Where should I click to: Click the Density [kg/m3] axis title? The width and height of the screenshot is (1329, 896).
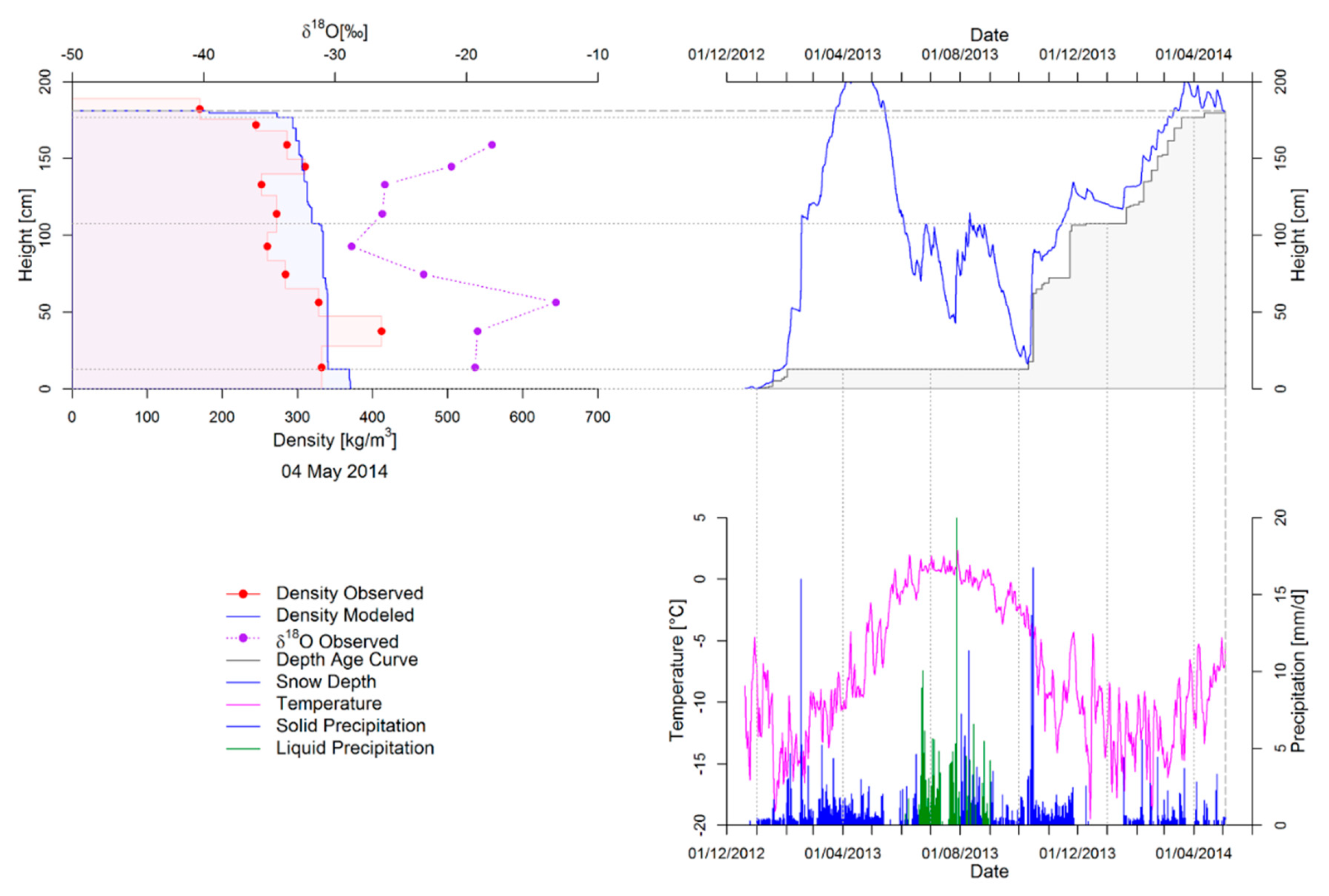coord(334,440)
